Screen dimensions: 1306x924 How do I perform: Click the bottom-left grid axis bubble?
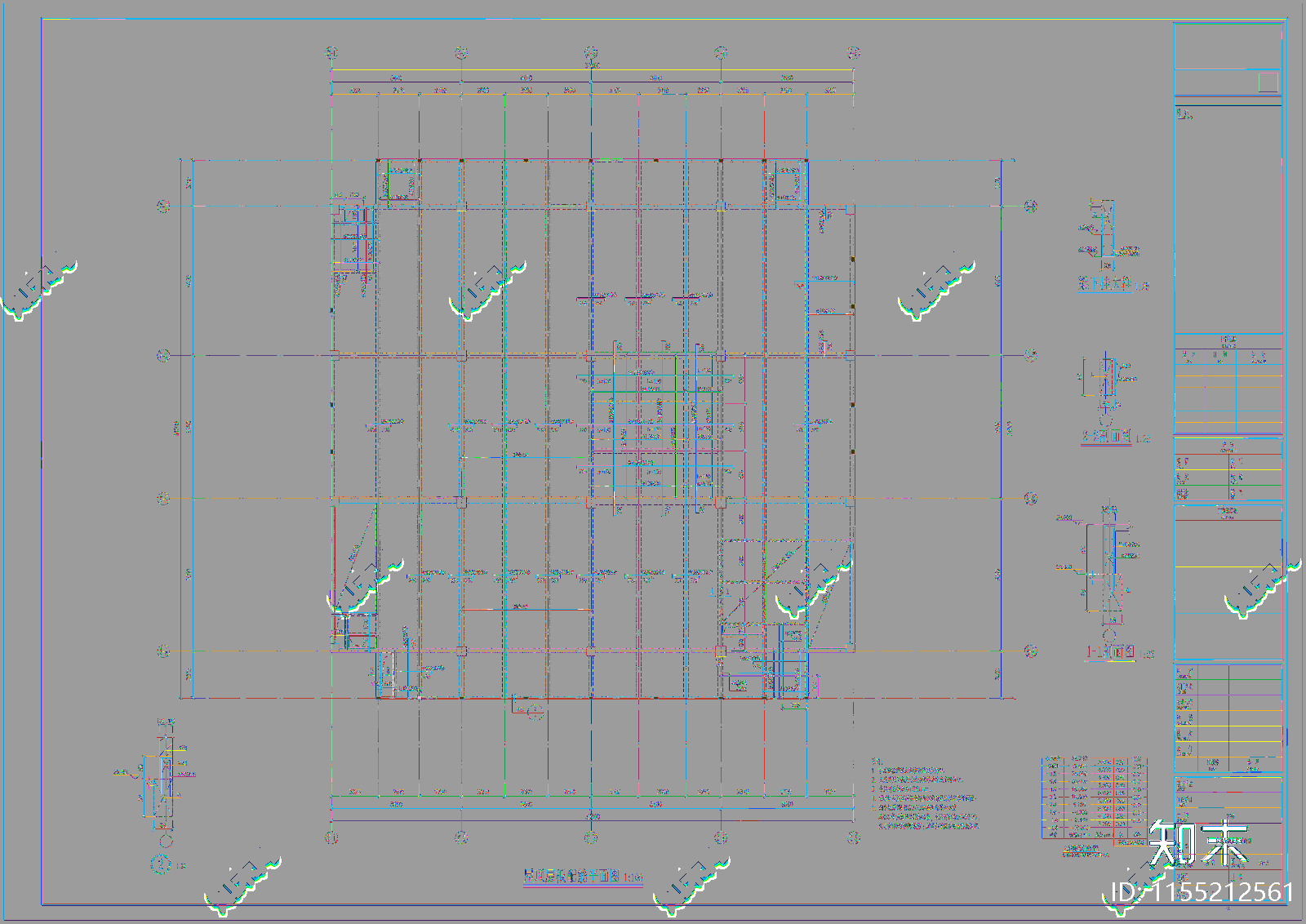(331, 837)
